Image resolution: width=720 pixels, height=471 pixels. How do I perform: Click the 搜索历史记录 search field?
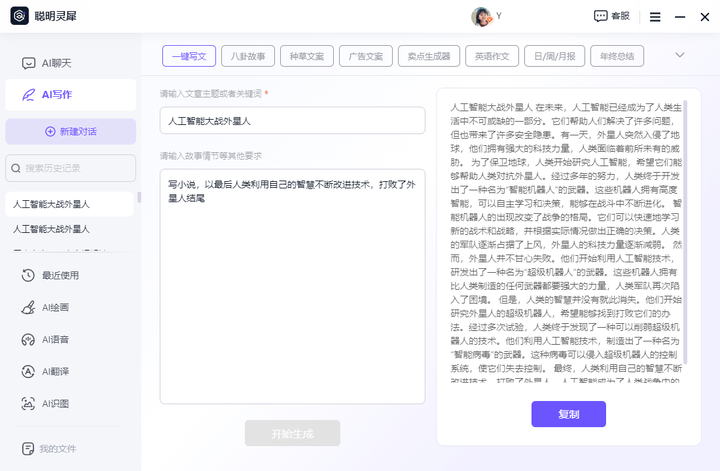(72, 168)
